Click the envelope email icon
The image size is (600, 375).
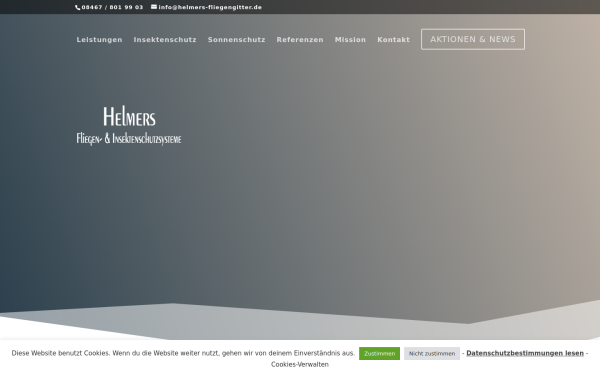tap(154, 7)
